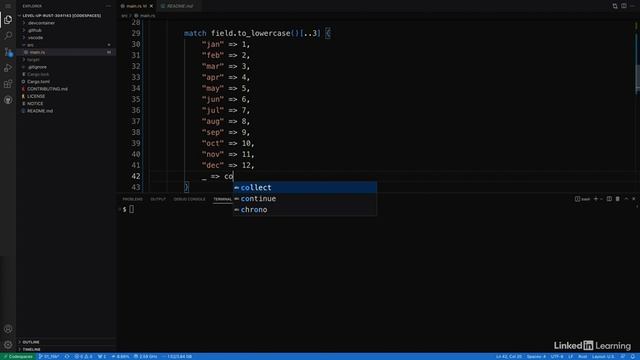
Task: Open the Run and Debug view
Action: pyautogui.click(x=8, y=68)
